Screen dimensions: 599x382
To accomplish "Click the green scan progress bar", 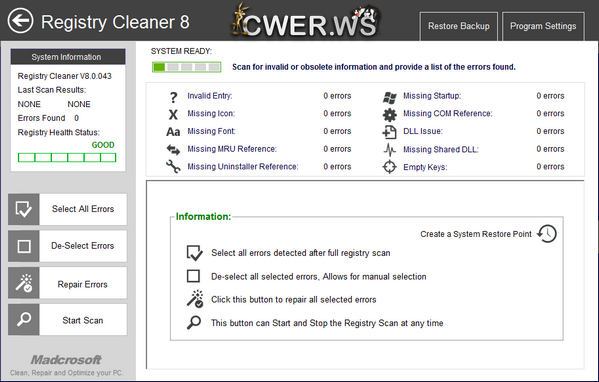I will point(186,67).
